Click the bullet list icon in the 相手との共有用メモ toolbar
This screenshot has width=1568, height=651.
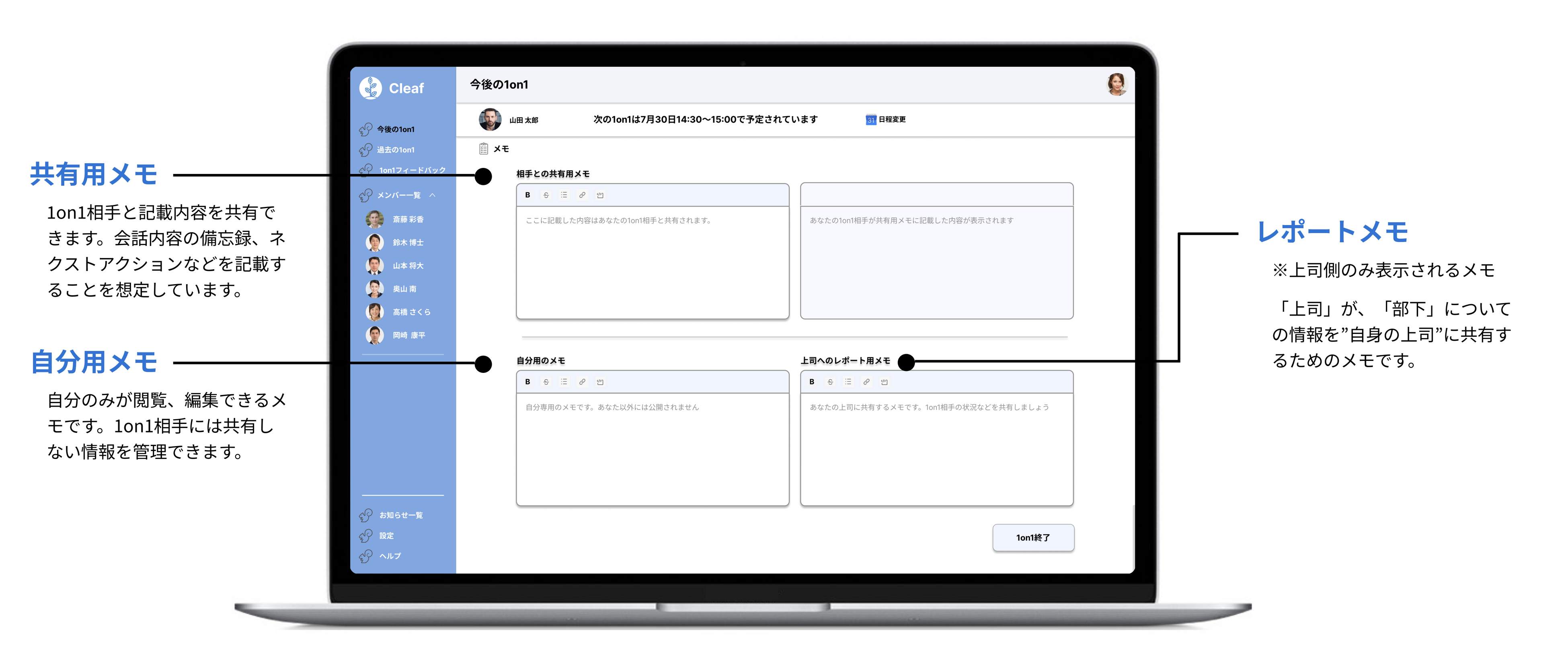click(x=564, y=195)
